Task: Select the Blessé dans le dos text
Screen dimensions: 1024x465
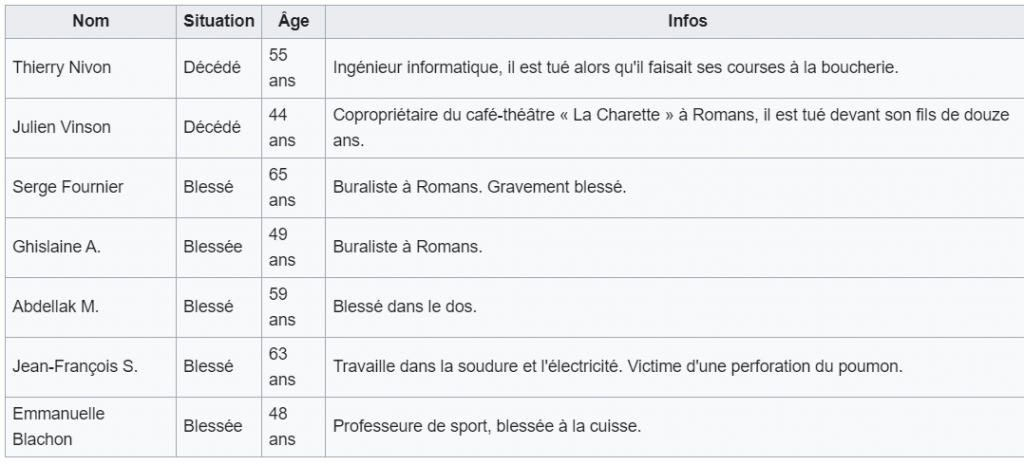Action: click(x=405, y=307)
